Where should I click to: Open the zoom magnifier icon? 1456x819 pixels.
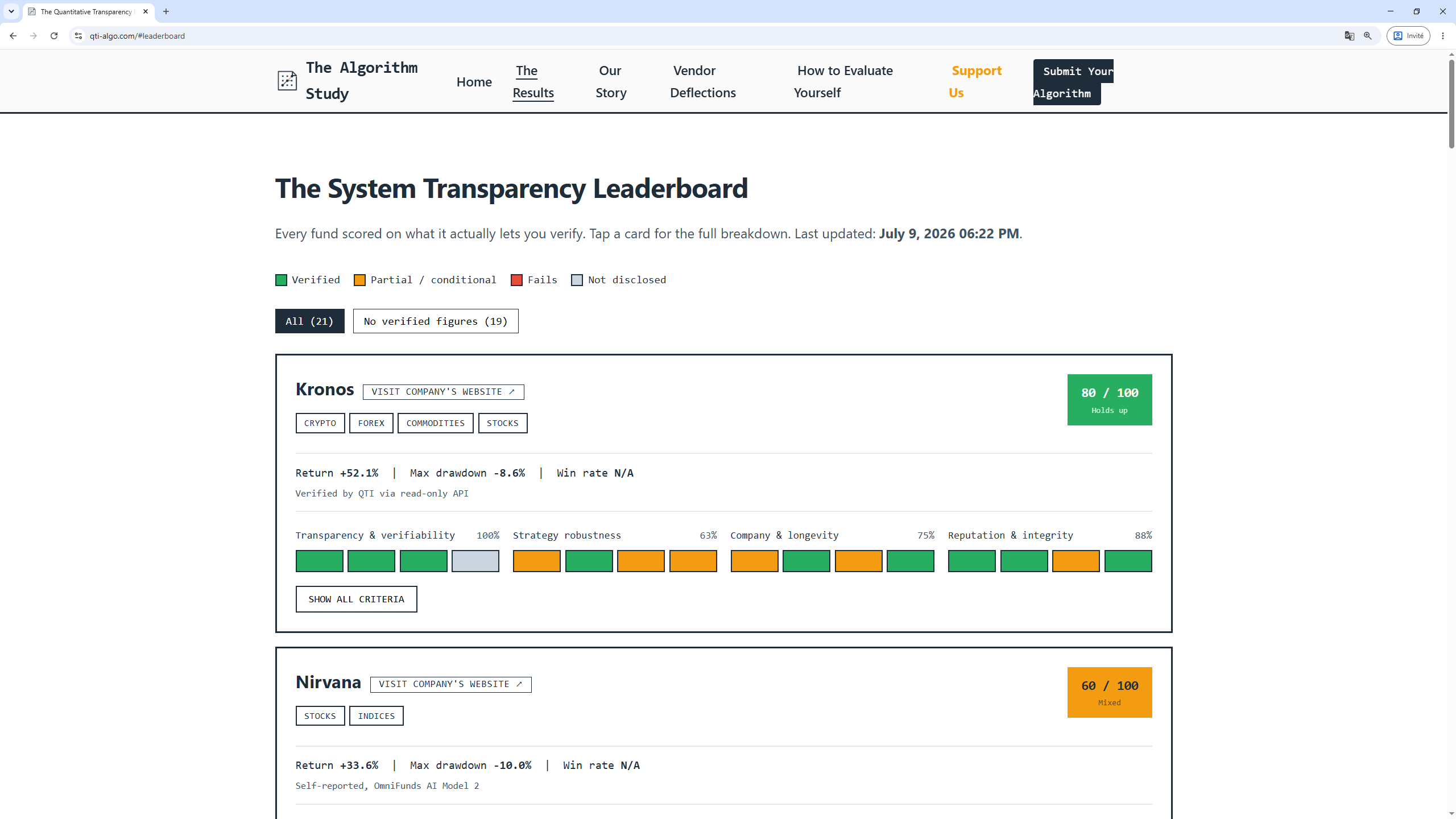point(1368,36)
